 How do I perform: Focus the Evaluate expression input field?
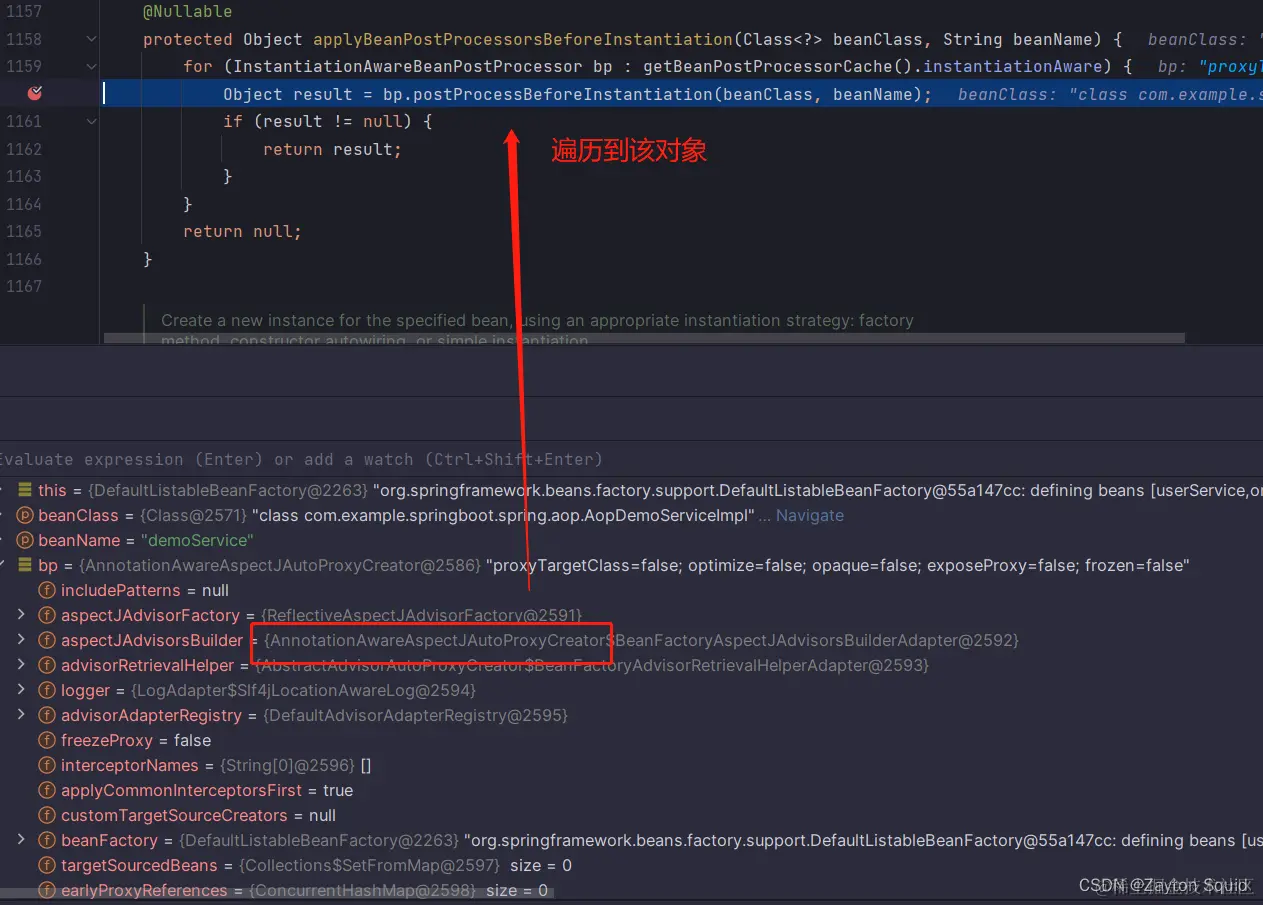point(631,459)
